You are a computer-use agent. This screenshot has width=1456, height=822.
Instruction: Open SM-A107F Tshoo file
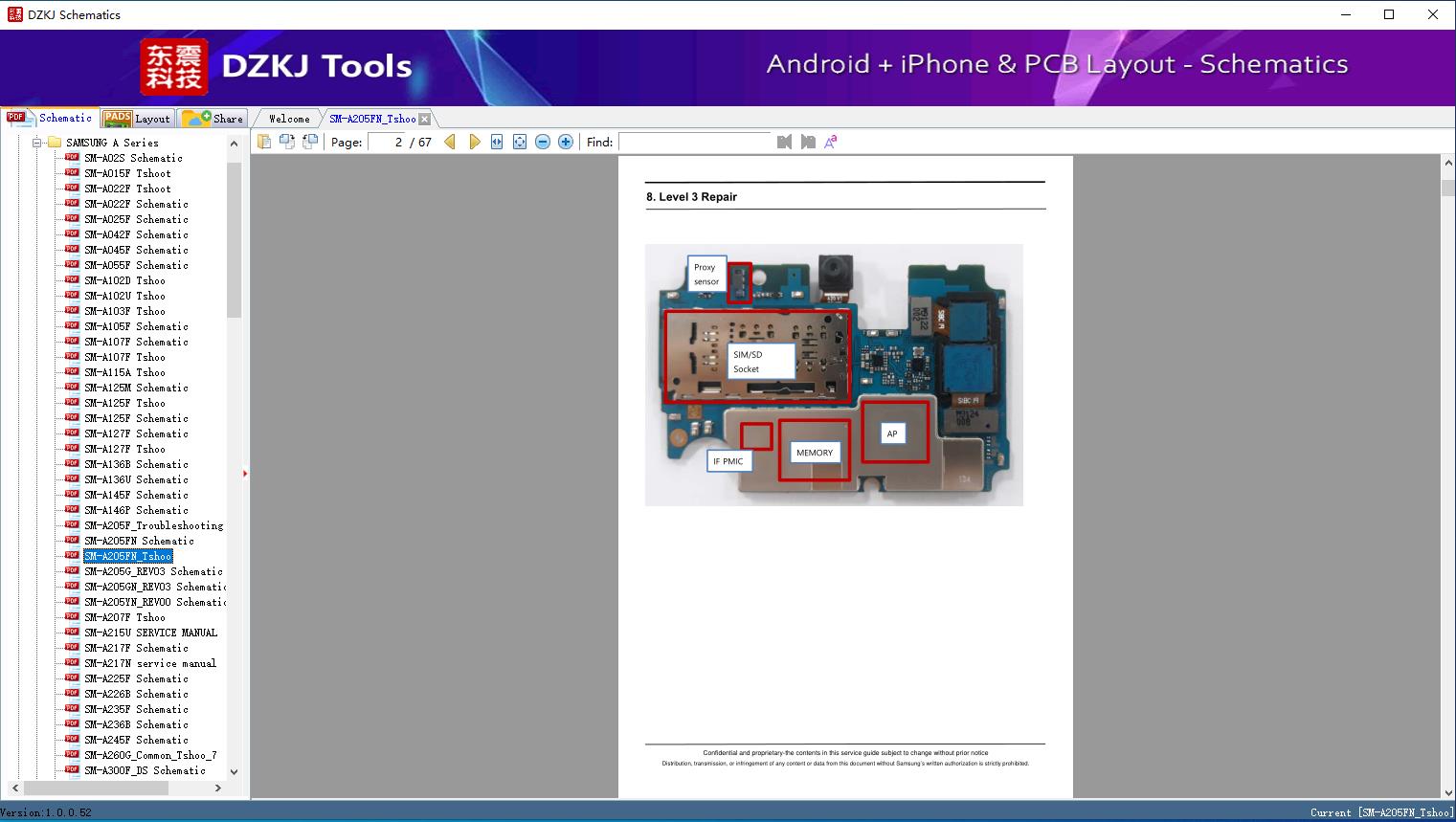click(124, 357)
